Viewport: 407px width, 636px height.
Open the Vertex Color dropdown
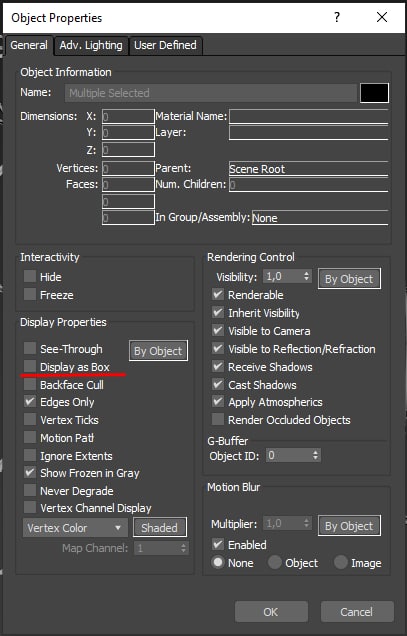(75, 528)
